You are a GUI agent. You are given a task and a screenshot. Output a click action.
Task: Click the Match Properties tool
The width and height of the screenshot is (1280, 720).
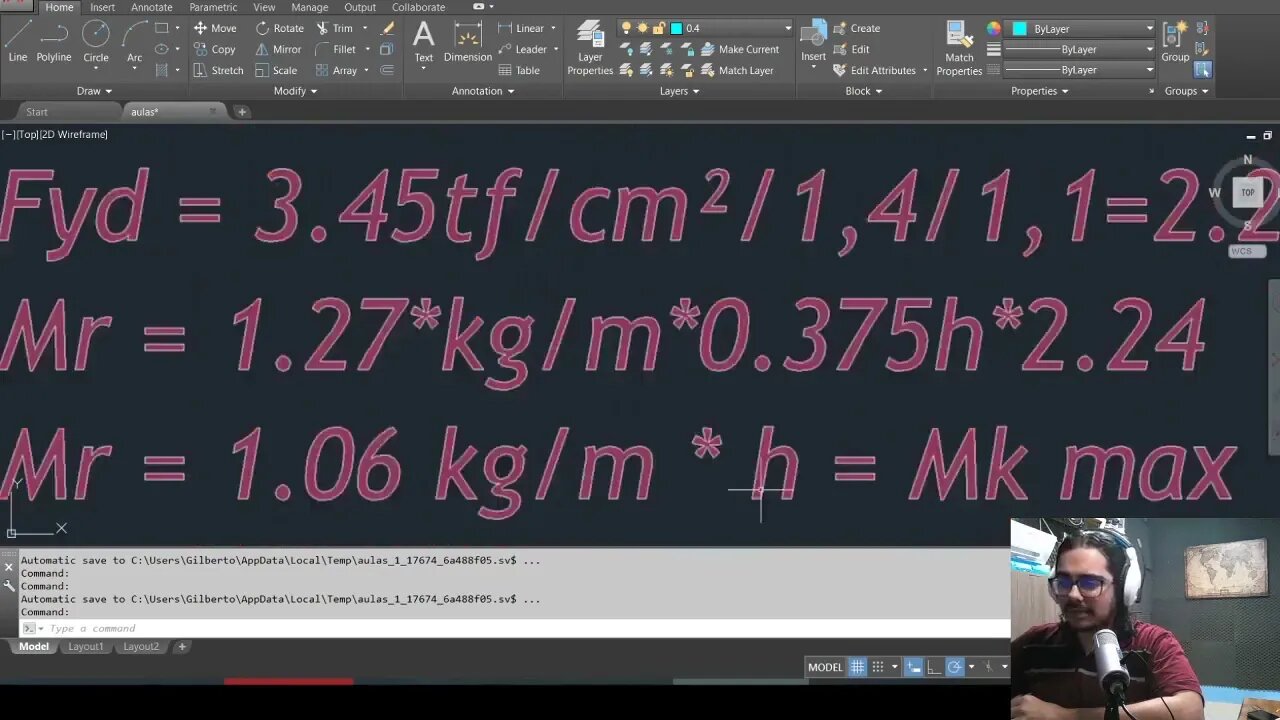(959, 48)
